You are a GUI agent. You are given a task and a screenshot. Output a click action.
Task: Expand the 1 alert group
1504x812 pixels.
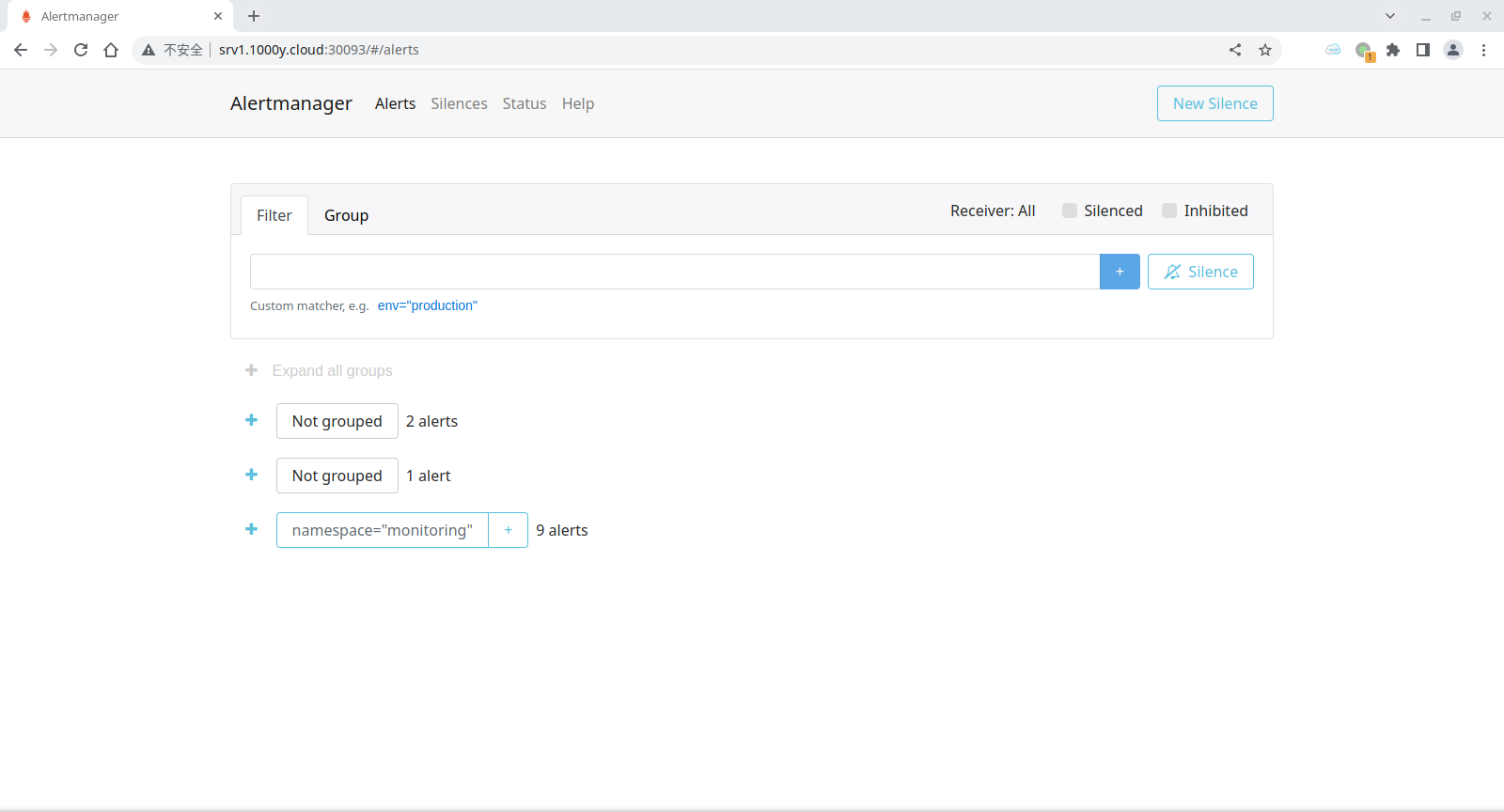tap(251, 475)
